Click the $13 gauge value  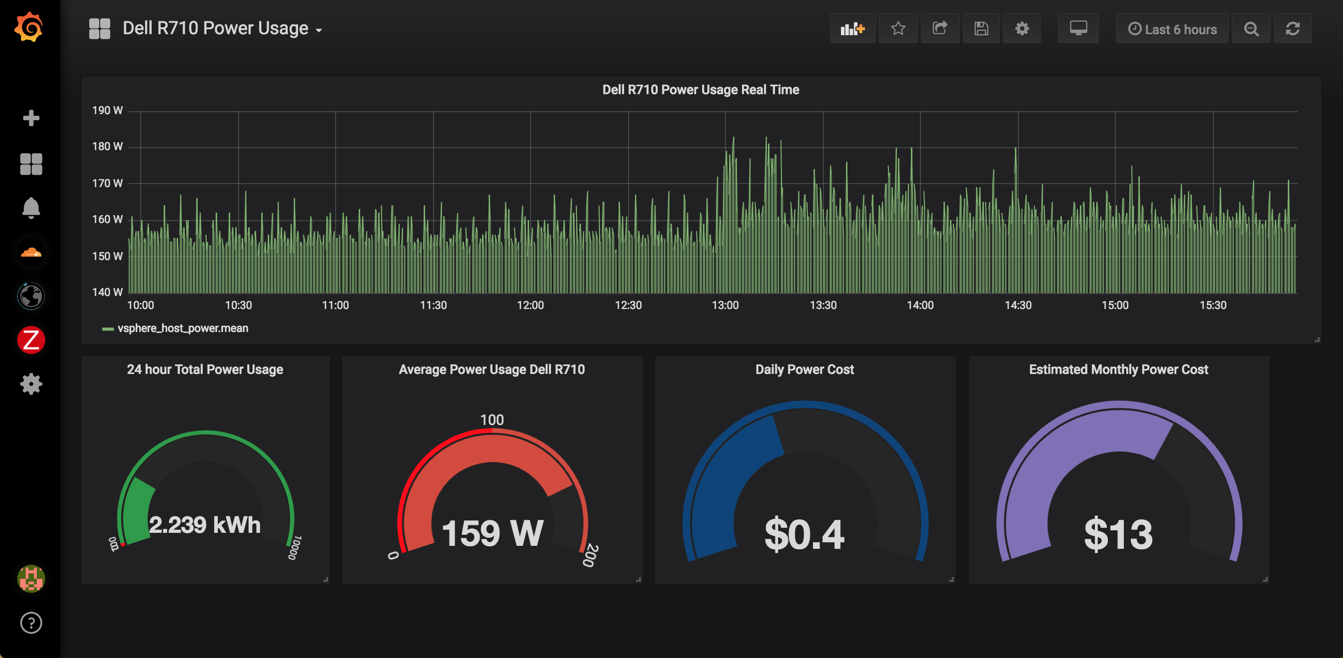(x=1118, y=535)
